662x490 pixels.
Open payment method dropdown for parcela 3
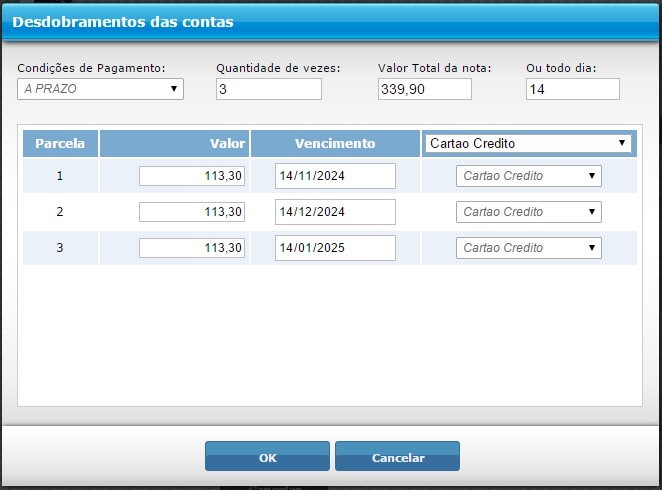(528, 248)
